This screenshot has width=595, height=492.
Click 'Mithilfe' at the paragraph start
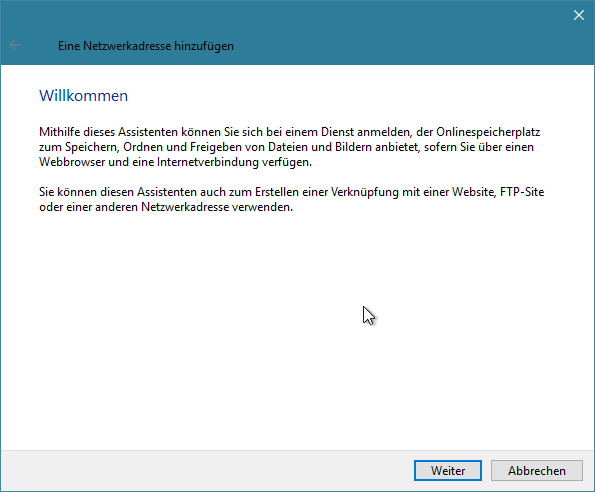[60, 132]
